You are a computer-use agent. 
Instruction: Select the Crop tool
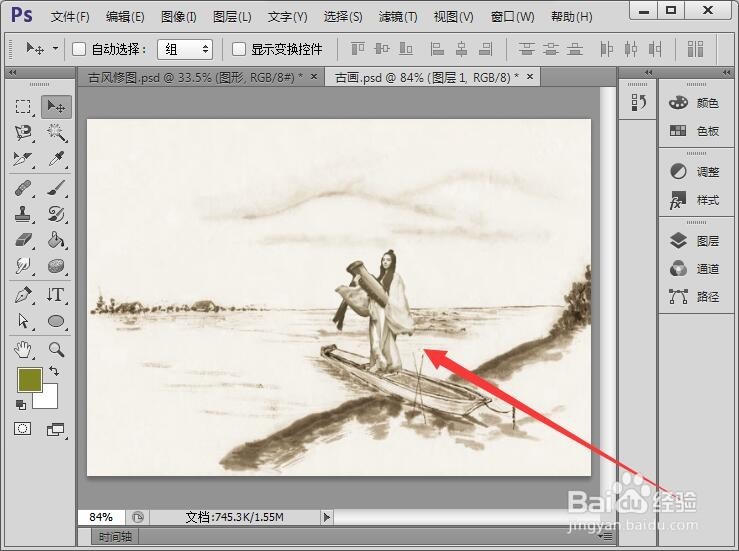pyautogui.click(x=23, y=159)
